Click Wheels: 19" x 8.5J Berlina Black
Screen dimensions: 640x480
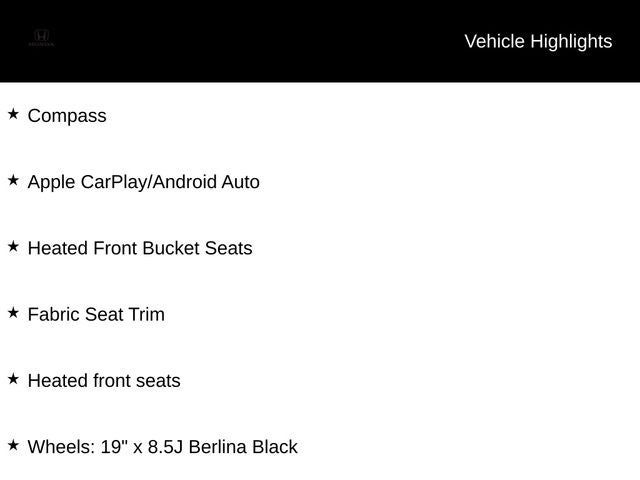pyautogui.click(x=162, y=447)
